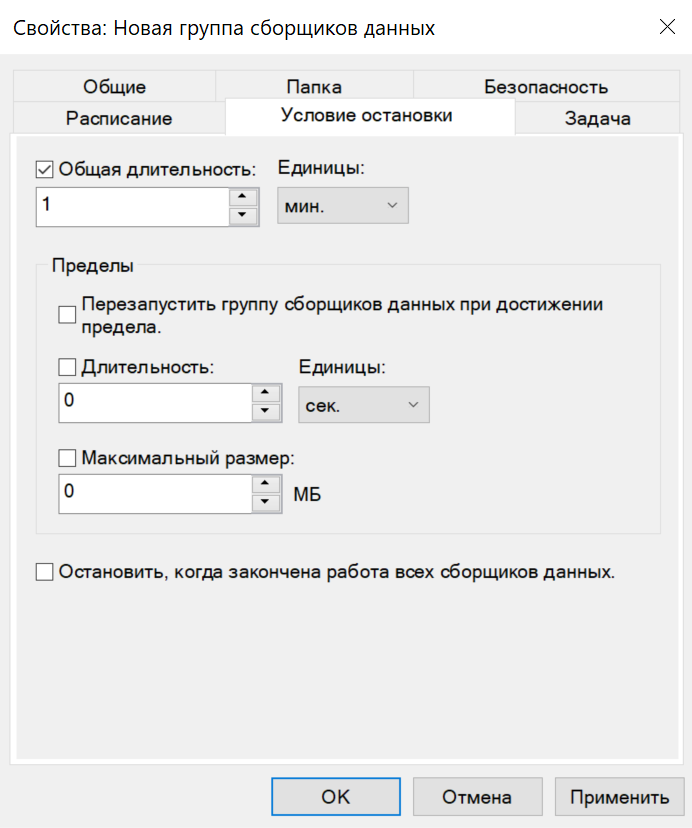Click the Применить button
692x828 pixels.
point(619,797)
